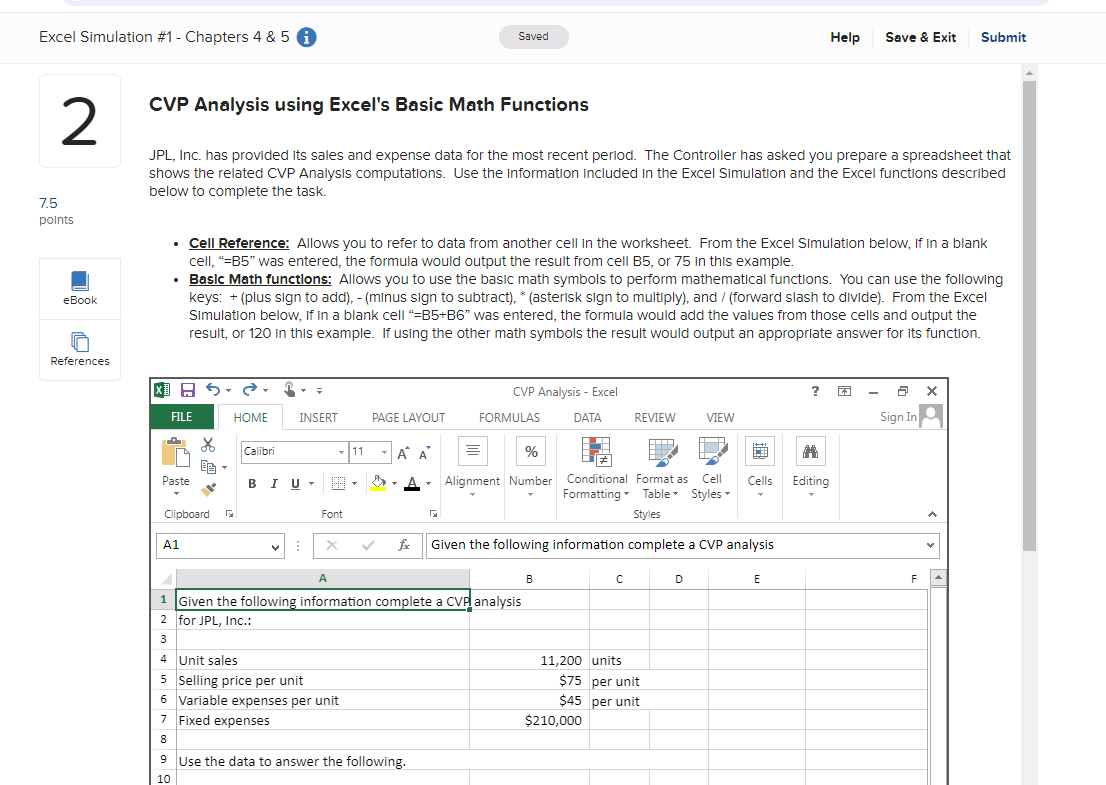
Task: Open the References sidebar link
Action: click(79, 351)
